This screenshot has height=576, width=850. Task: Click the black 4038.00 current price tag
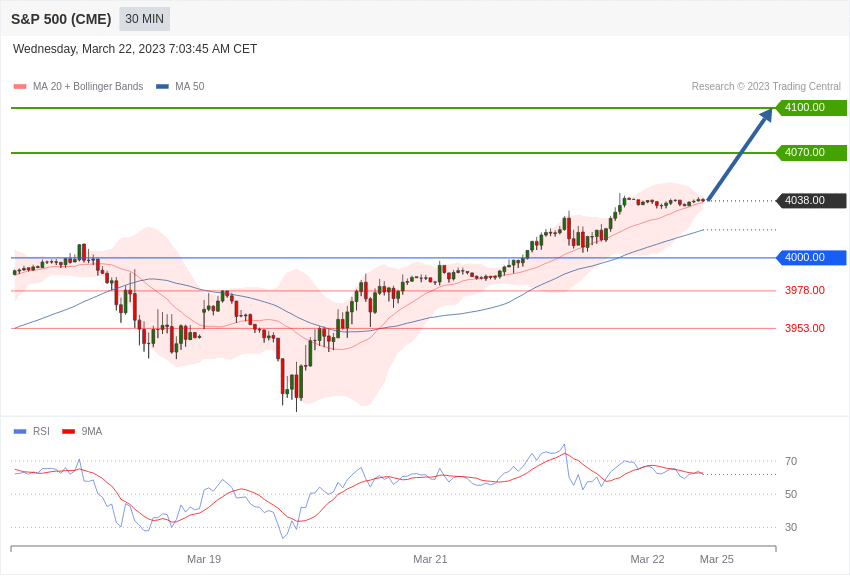tap(811, 201)
